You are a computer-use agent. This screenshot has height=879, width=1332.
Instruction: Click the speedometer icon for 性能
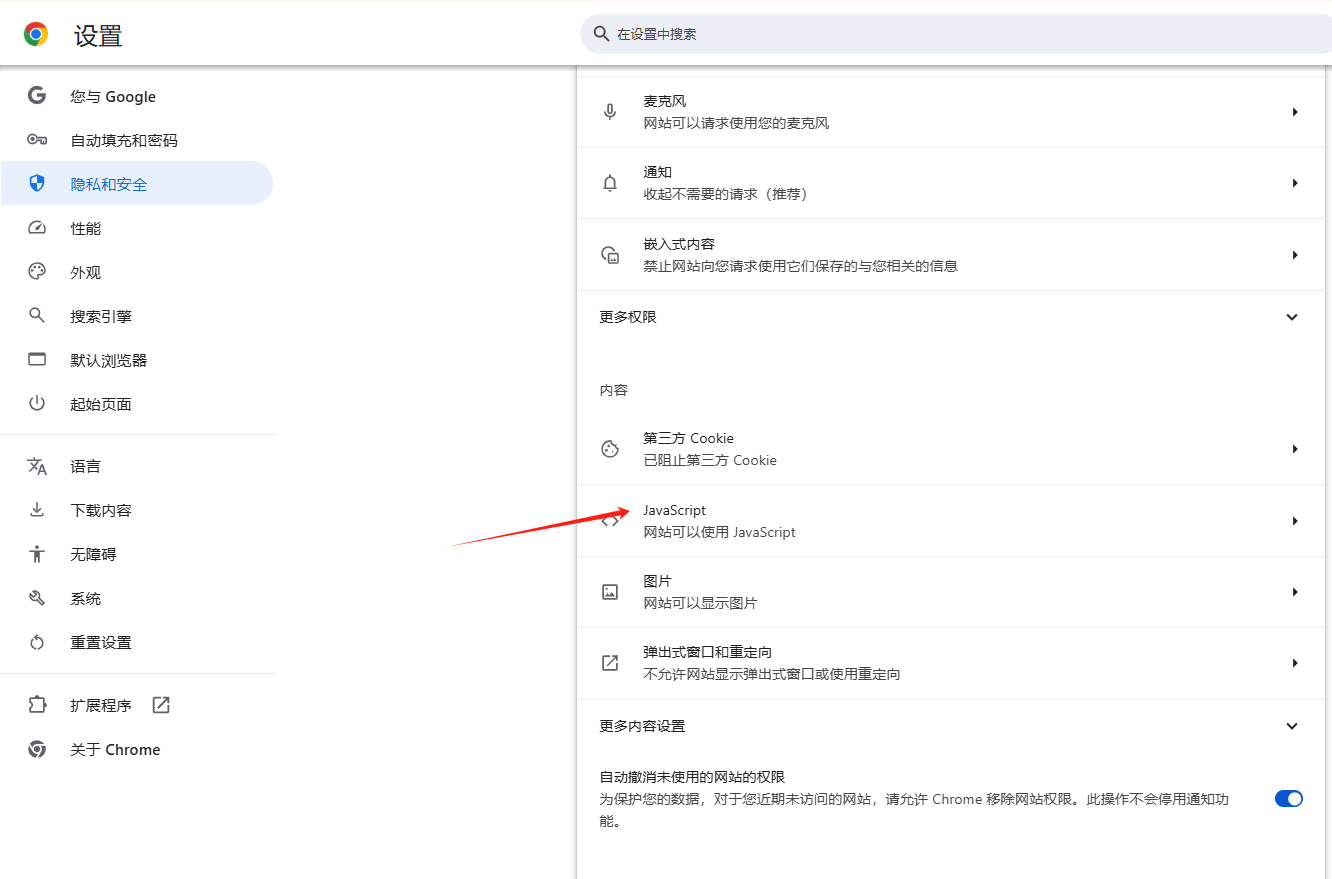(37, 228)
